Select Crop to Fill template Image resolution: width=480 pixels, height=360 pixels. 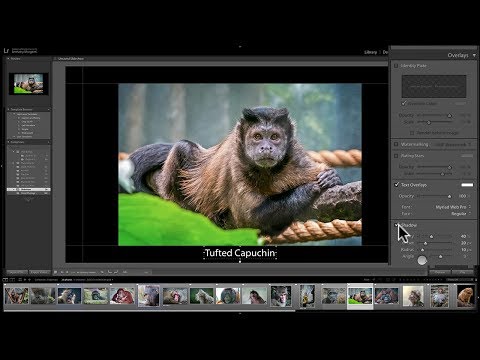click(x=27, y=122)
